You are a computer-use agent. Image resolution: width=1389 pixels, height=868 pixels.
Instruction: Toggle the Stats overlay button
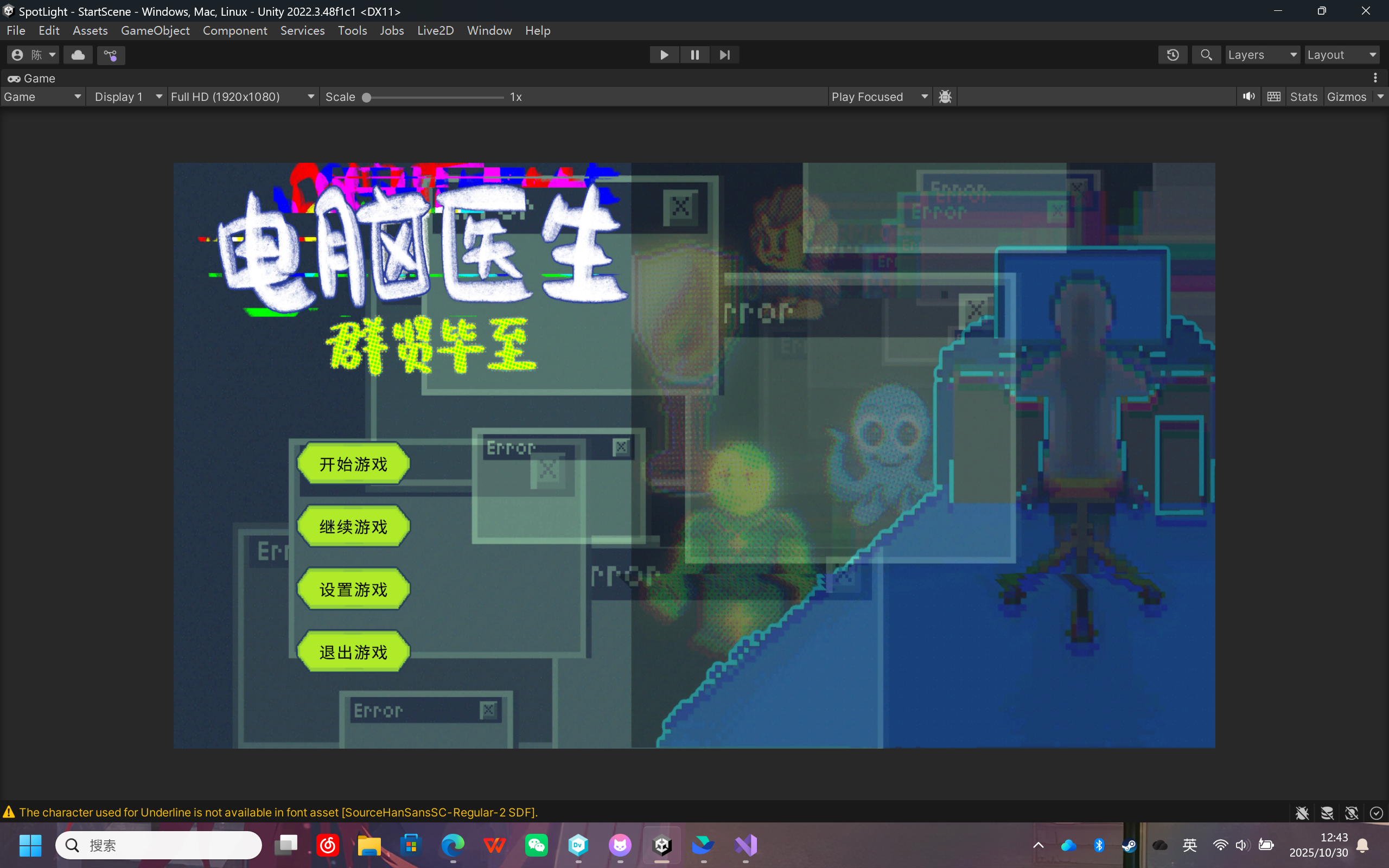[x=1303, y=97]
